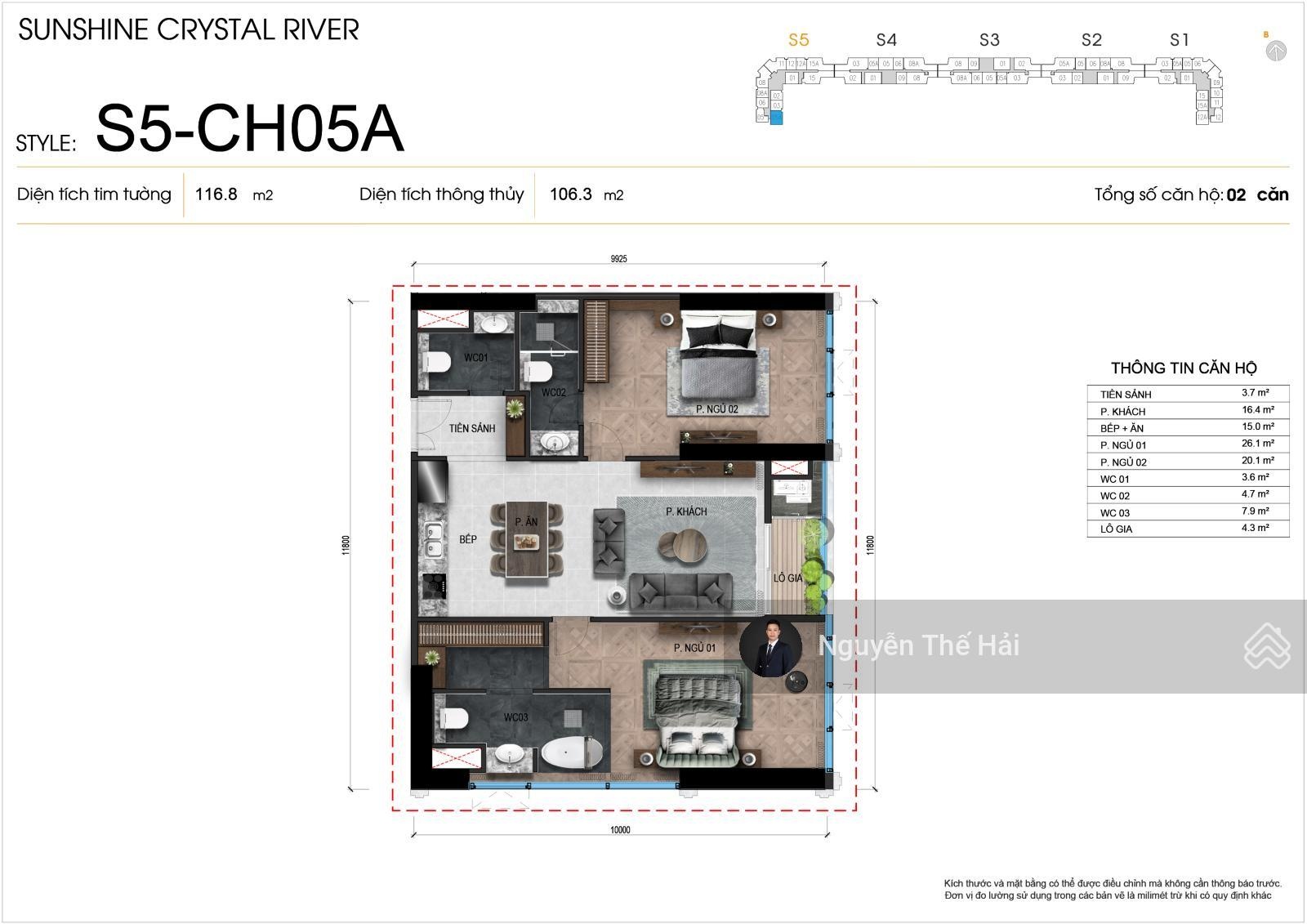
Task: Select the blue highlighted unit in the key plan
Action: (776, 118)
